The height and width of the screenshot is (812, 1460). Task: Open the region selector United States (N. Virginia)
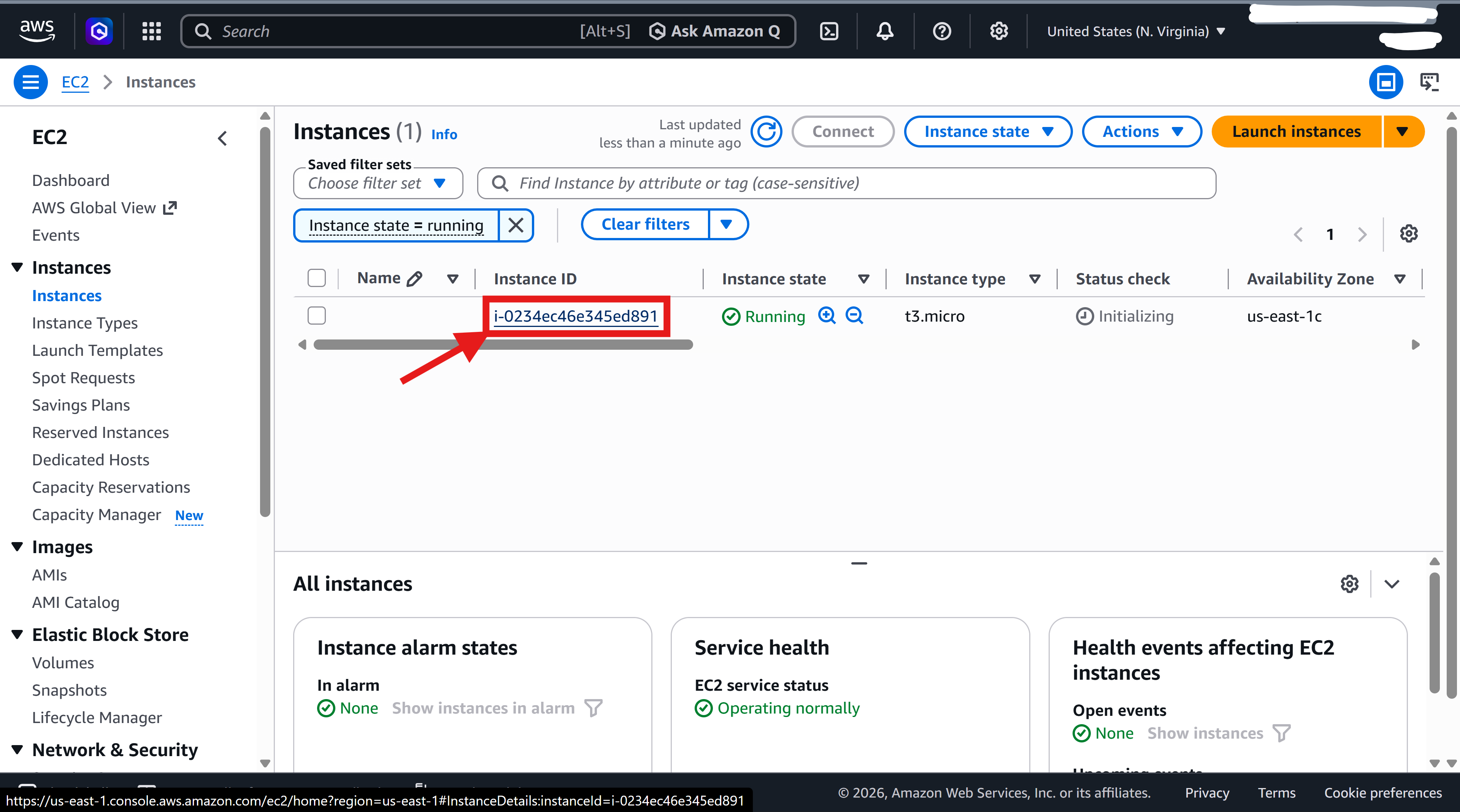(1136, 31)
